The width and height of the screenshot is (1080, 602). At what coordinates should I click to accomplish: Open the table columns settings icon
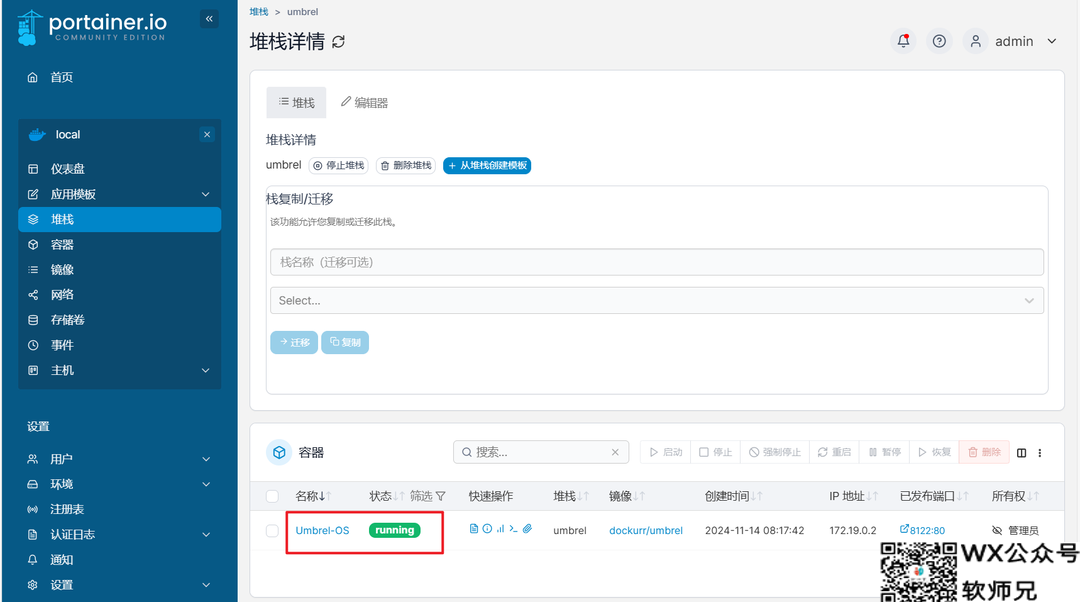coord(1021,453)
